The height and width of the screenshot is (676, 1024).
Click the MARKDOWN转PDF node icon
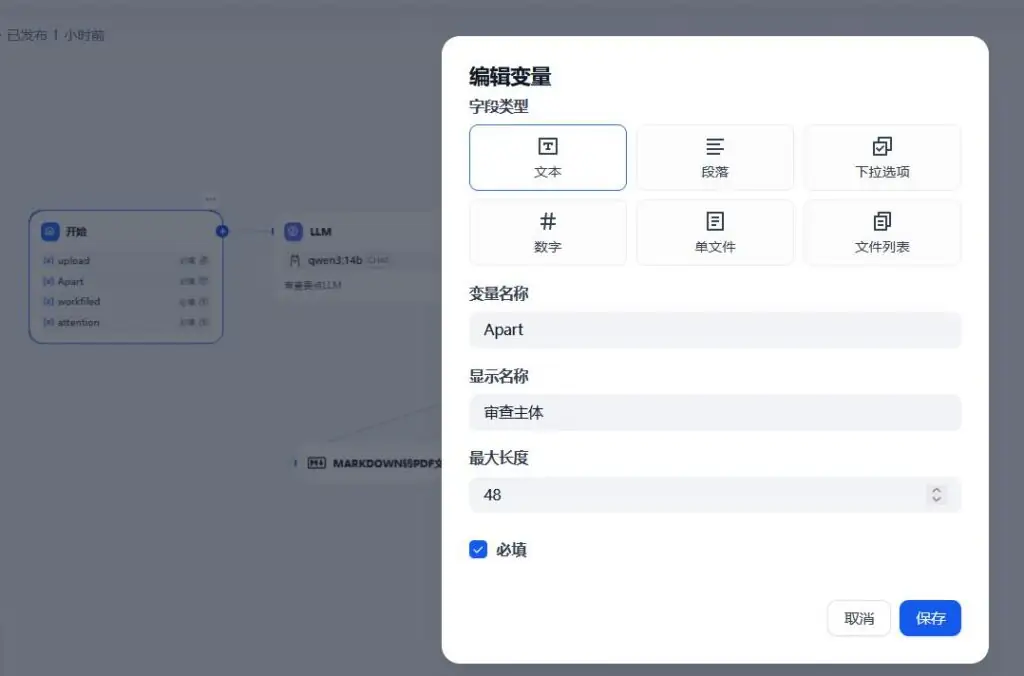click(x=317, y=462)
